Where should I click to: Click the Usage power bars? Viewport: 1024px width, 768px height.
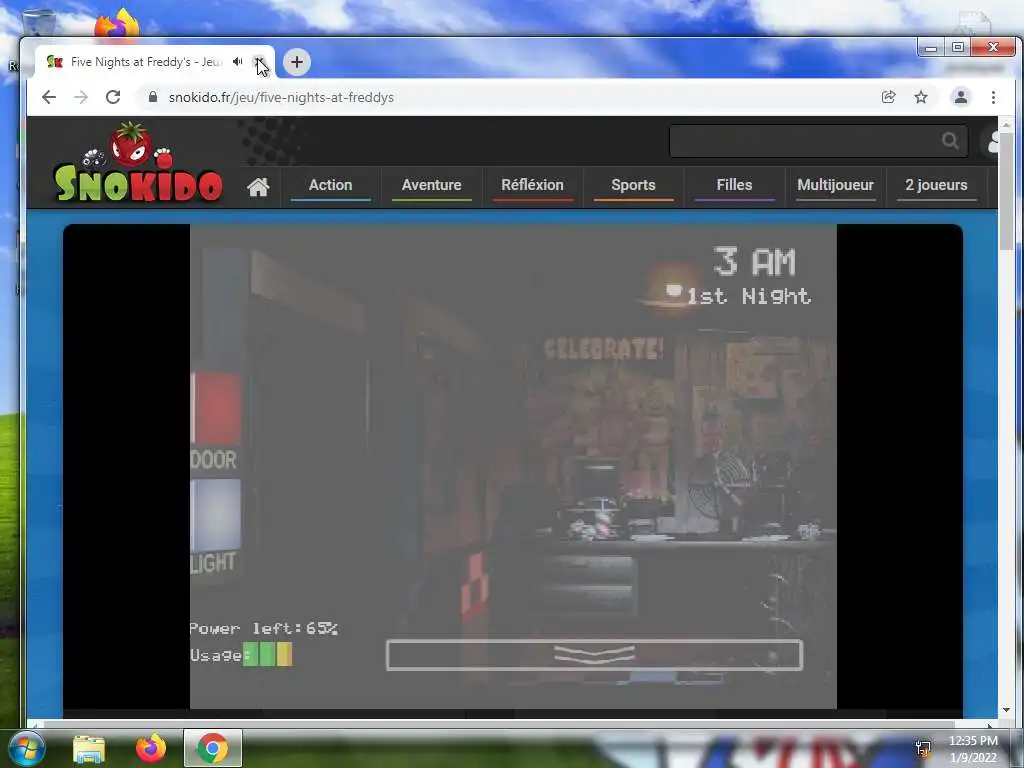coord(268,654)
